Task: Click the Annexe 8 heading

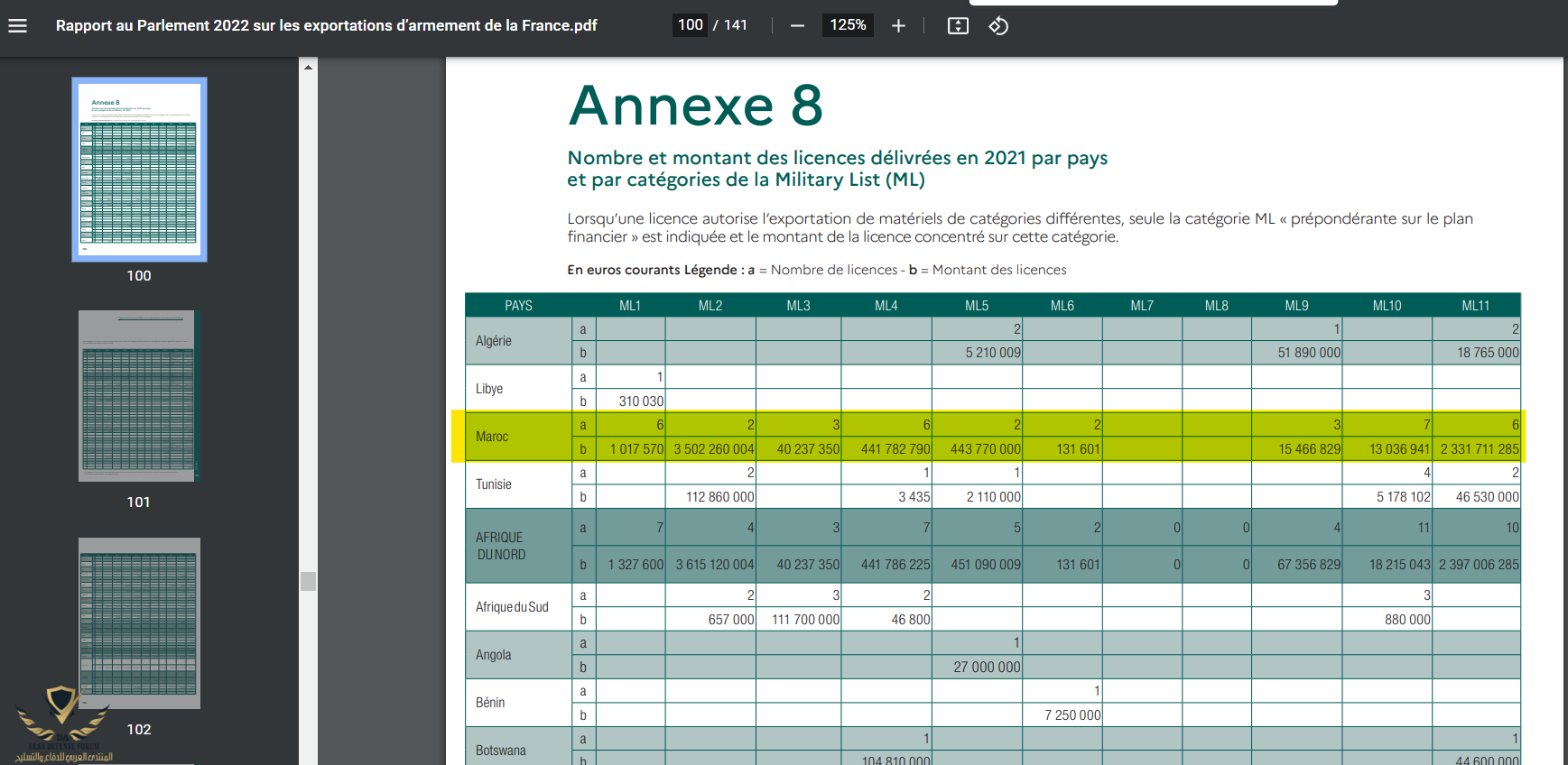Action: click(x=695, y=106)
